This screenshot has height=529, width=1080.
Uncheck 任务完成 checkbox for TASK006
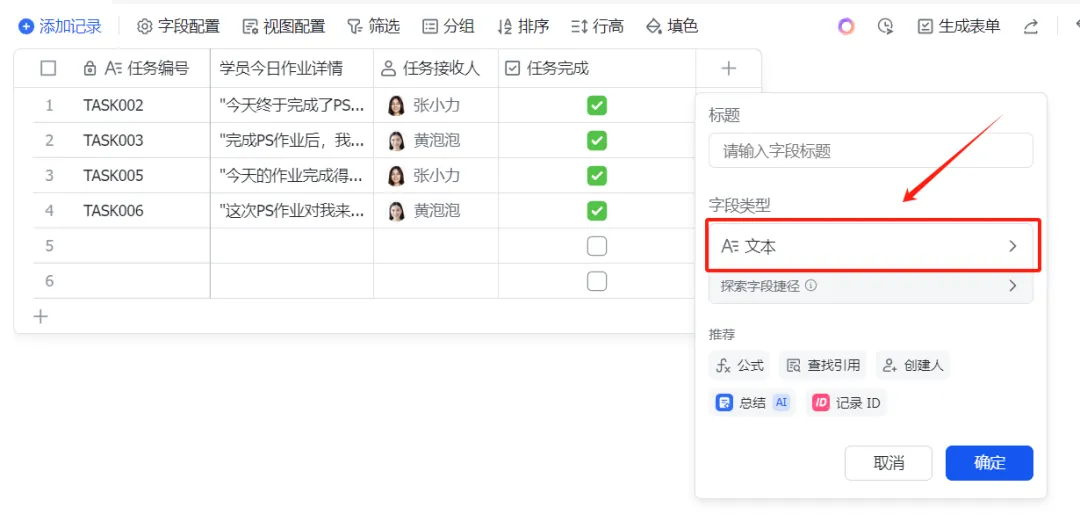coord(596,210)
